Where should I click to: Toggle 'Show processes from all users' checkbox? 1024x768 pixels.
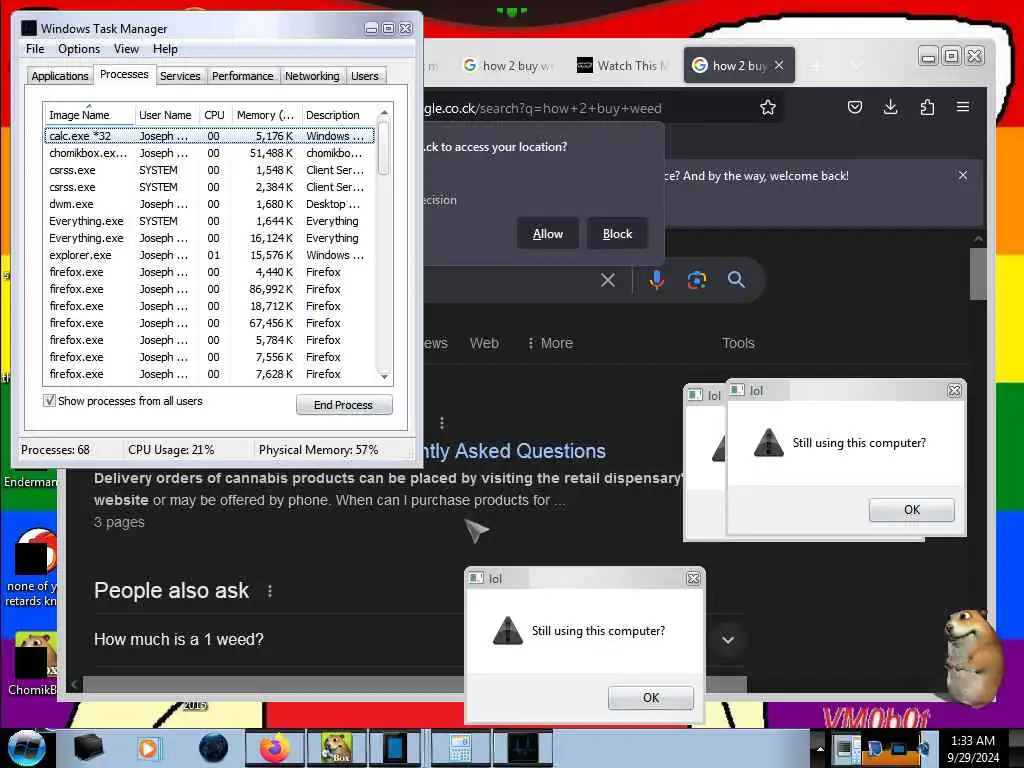point(50,400)
